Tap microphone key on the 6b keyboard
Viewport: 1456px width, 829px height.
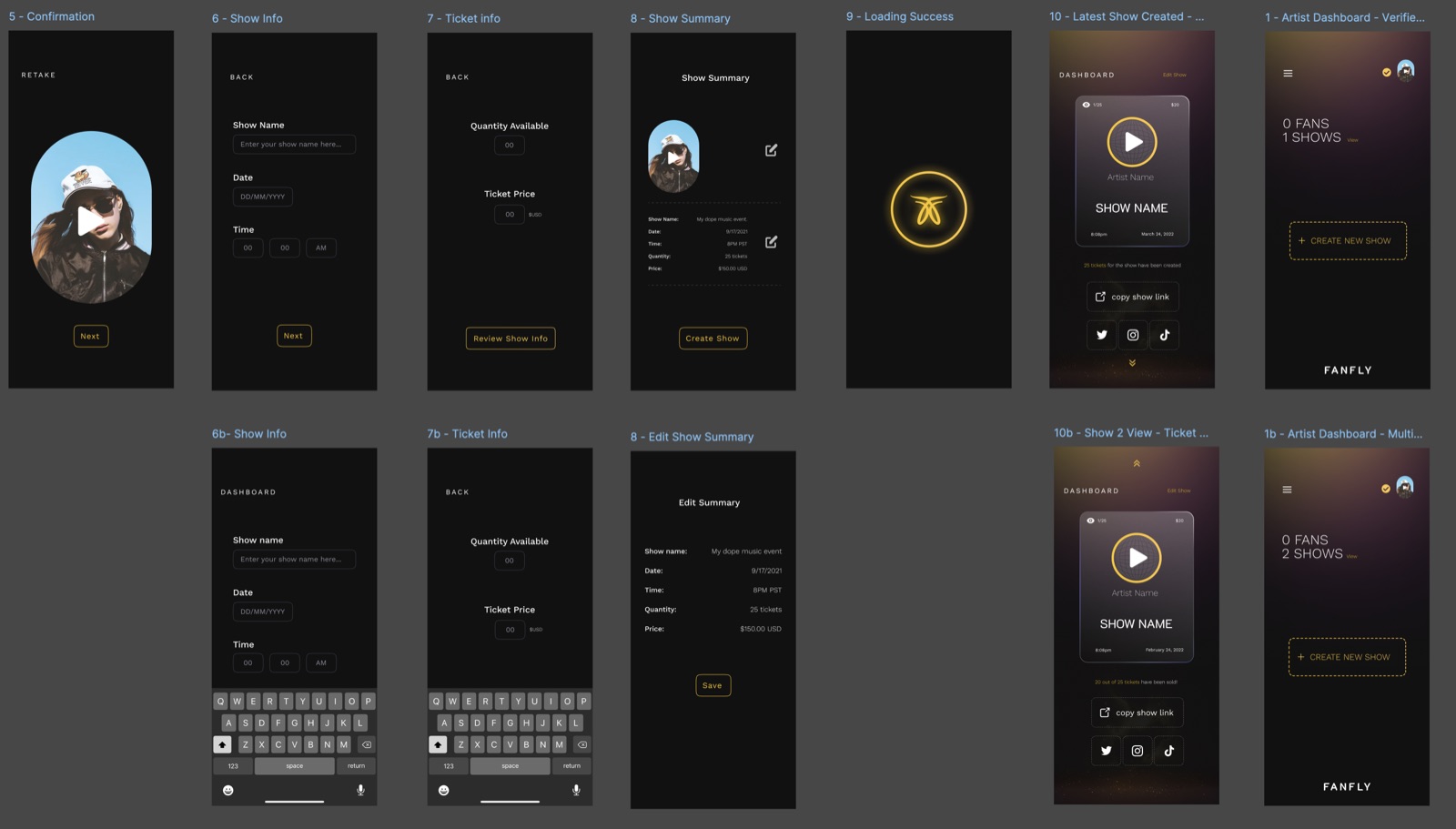(x=360, y=790)
